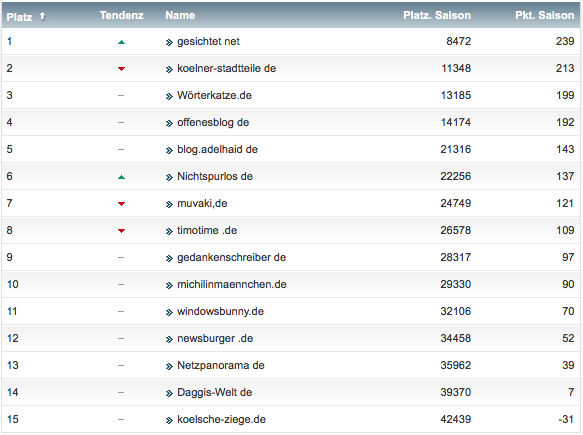Select Platz number 10 cell
583x435 pixels.
pyautogui.click(x=13, y=284)
